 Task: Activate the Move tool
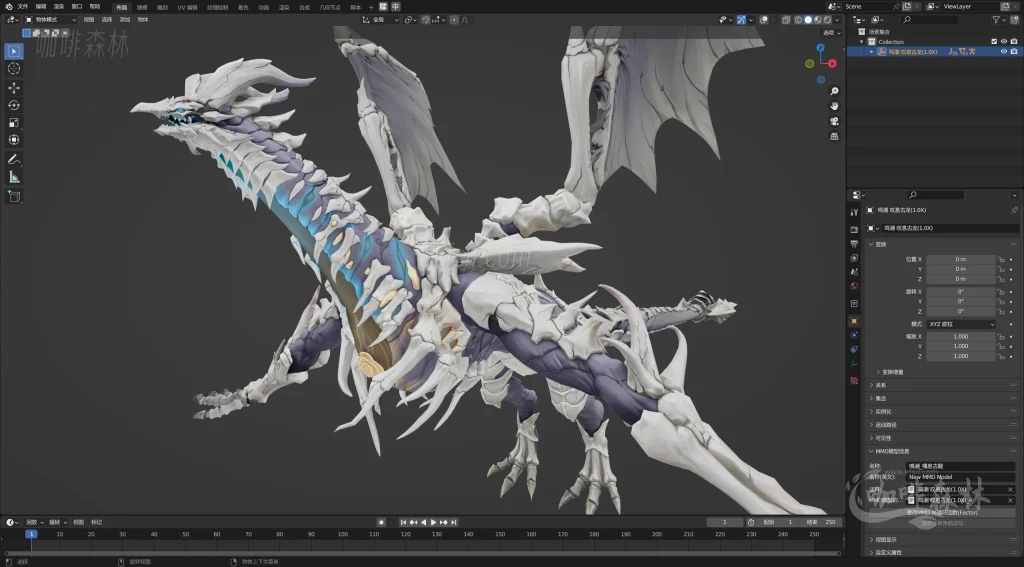coord(14,87)
